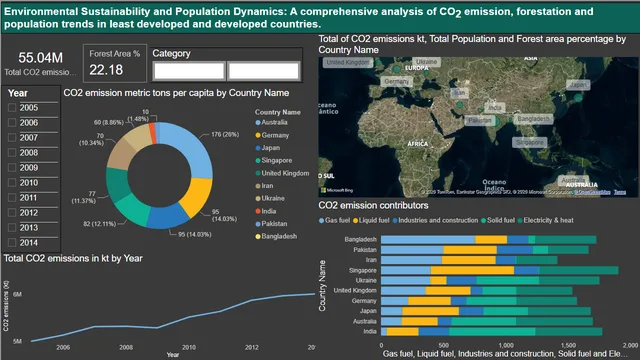Click the Country Name legend heading
640x360 pixels.
[278, 112]
